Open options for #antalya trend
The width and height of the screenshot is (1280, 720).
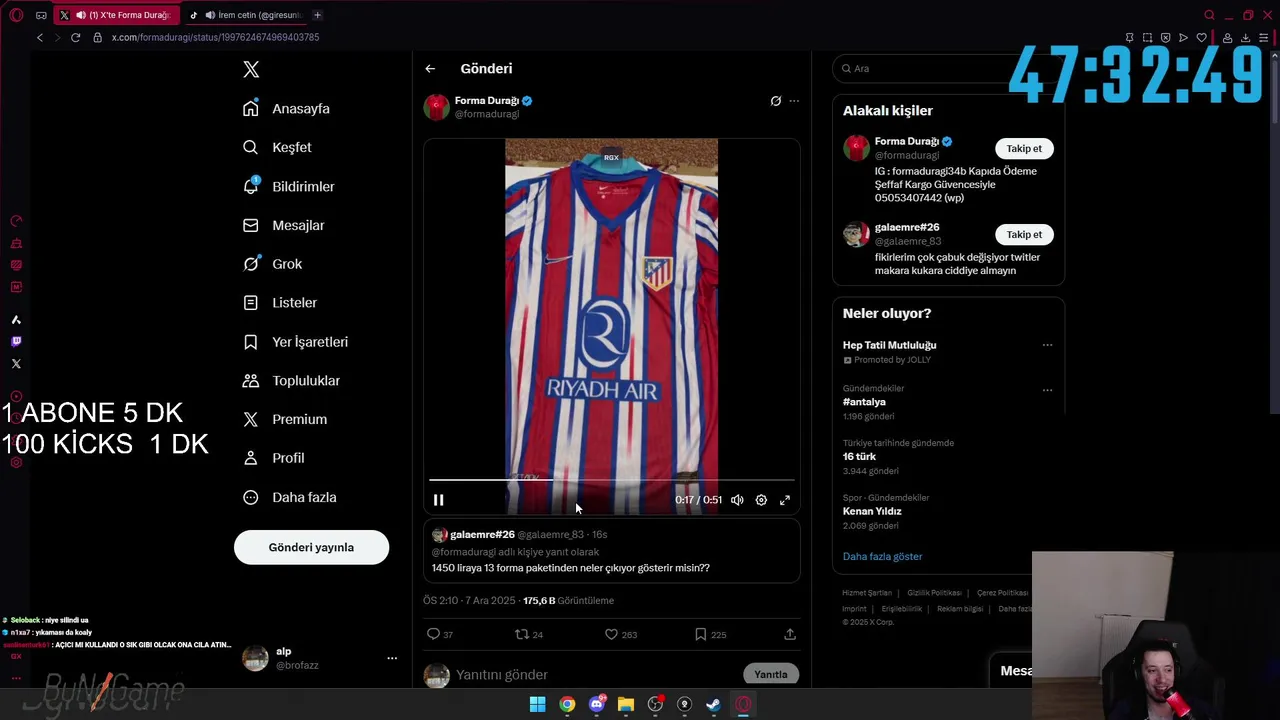pyautogui.click(x=1047, y=390)
